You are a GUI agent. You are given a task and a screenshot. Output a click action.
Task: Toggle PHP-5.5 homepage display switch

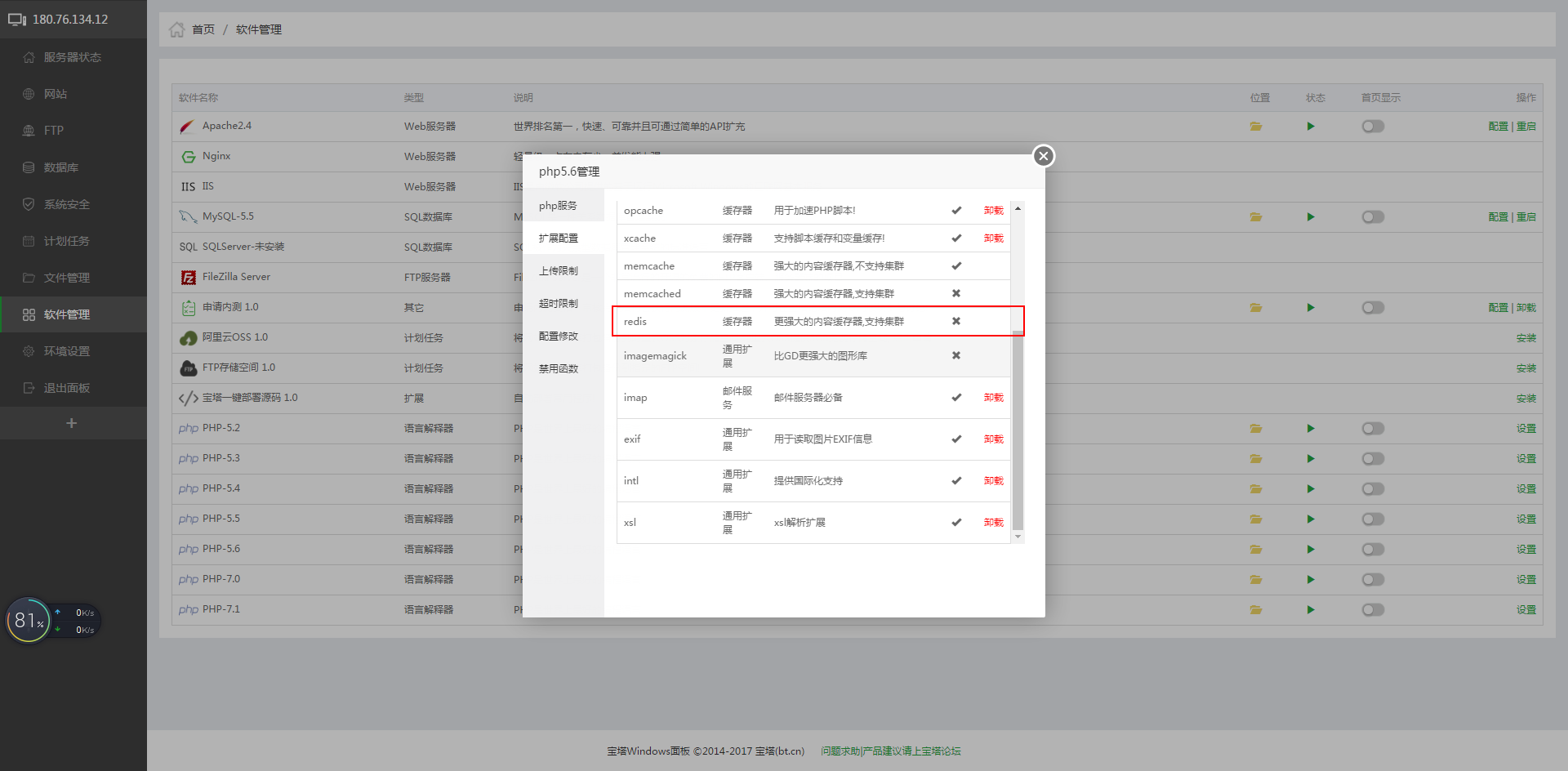tap(1373, 519)
